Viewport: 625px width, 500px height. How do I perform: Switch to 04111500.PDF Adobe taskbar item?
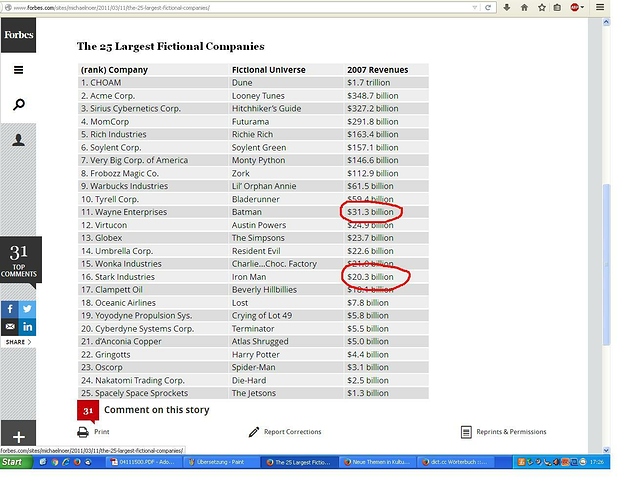click(x=143, y=462)
